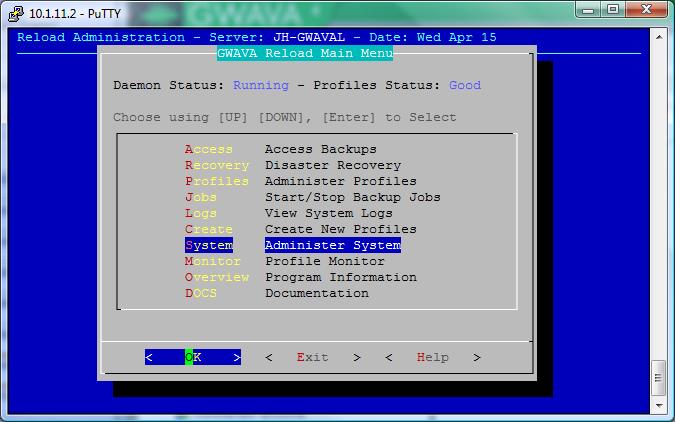
Task: Click 'View System Logs' text
Action: pos(328,213)
